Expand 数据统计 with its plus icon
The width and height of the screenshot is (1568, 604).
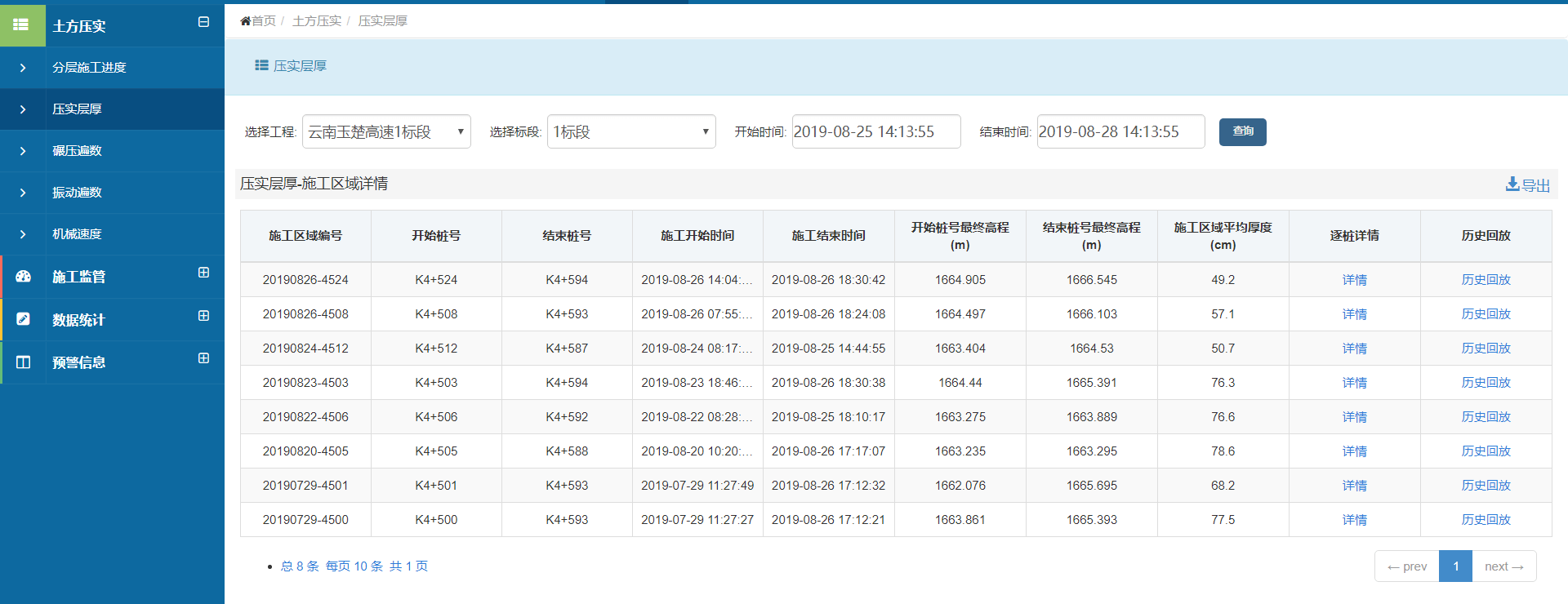tap(204, 316)
